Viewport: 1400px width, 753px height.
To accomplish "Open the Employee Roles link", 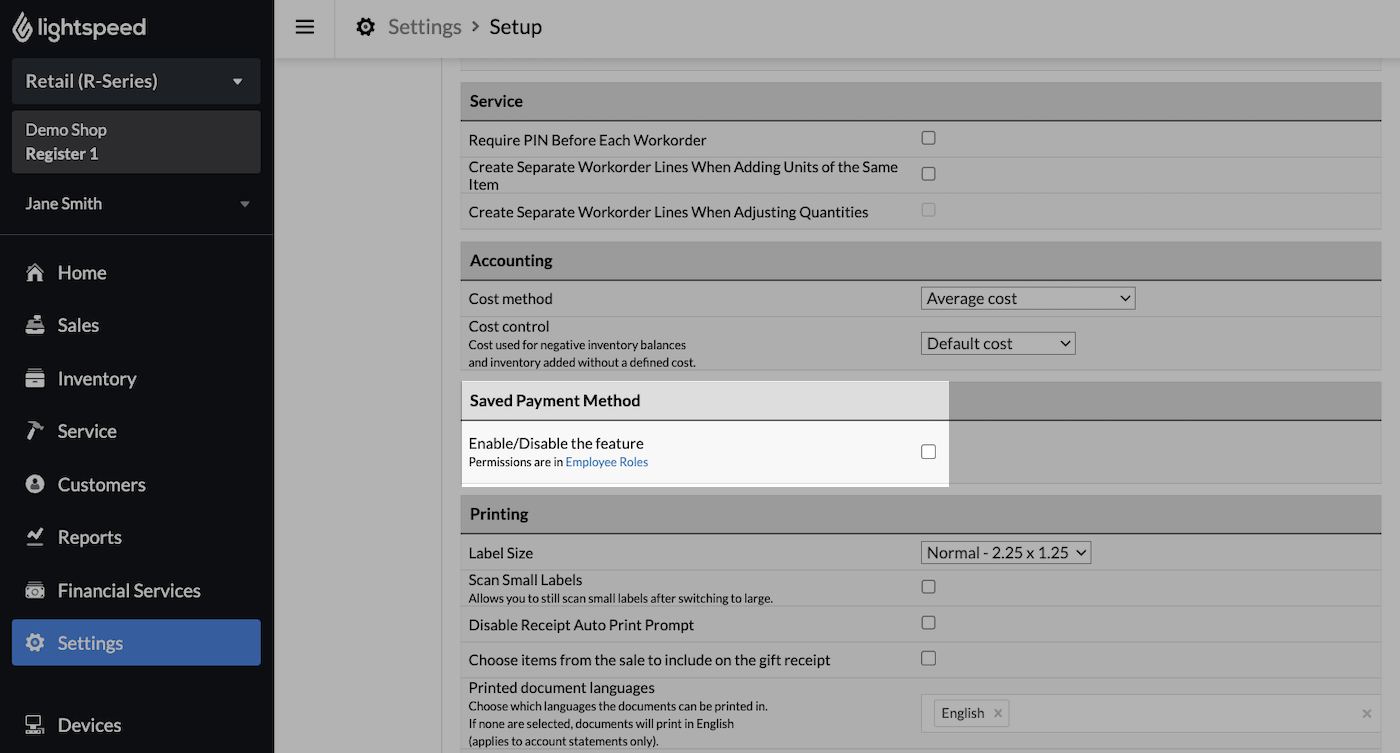I will tap(607, 462).
